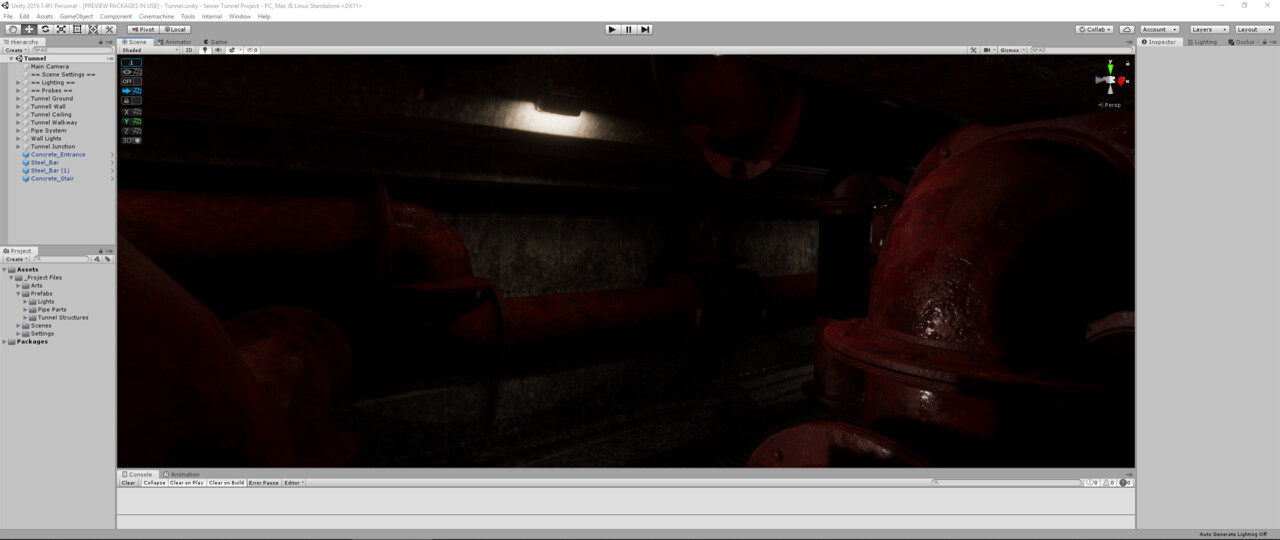Toggle Persp projection label
This screenshot has height=540, width=1280.
tap(1111, 104)
